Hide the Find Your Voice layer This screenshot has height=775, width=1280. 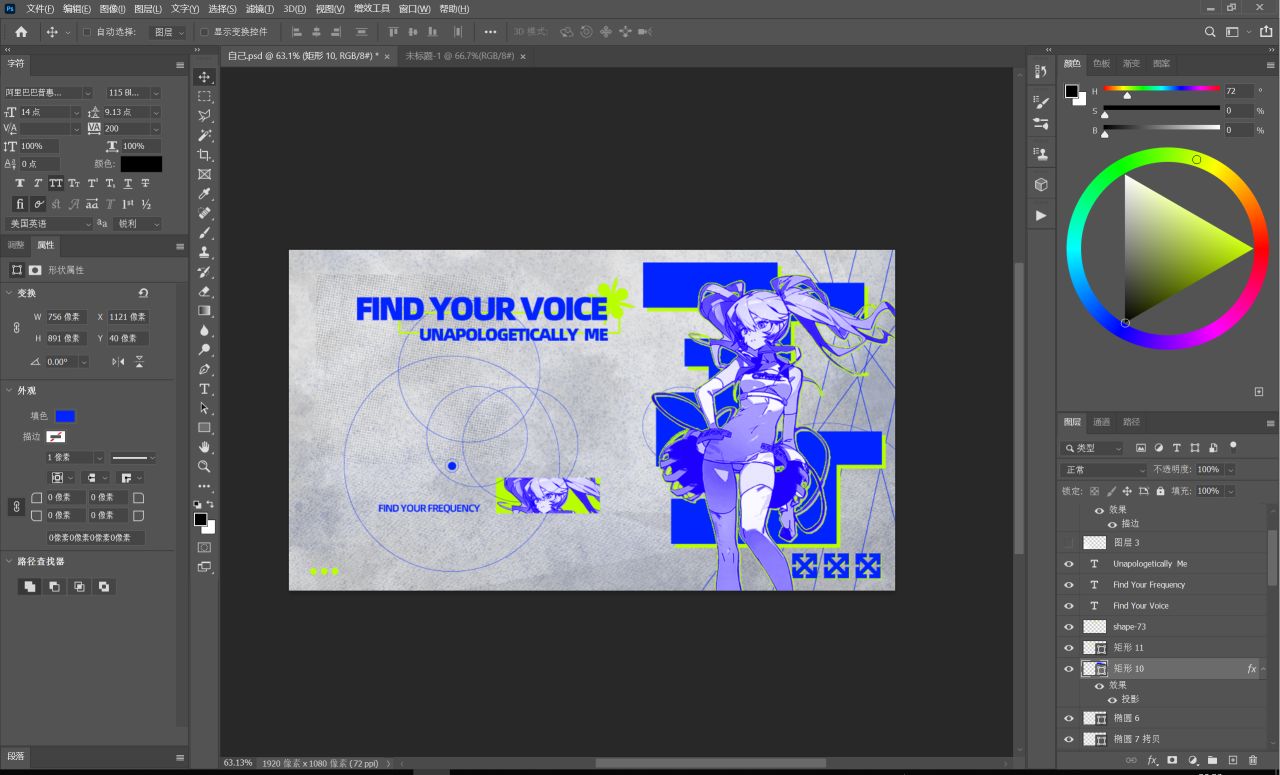1069,606
